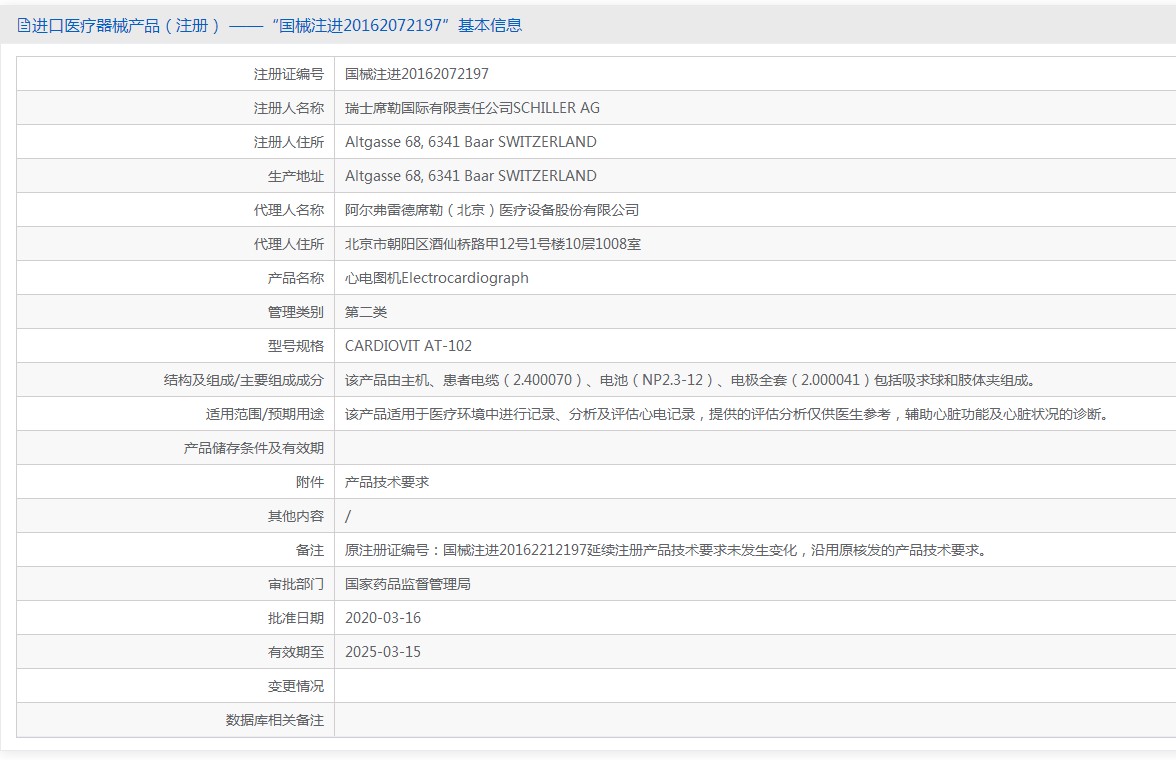Select the expiry date 2025-03-15 cell
This screenshot has width=1176, height=760.
pos(383,651)
